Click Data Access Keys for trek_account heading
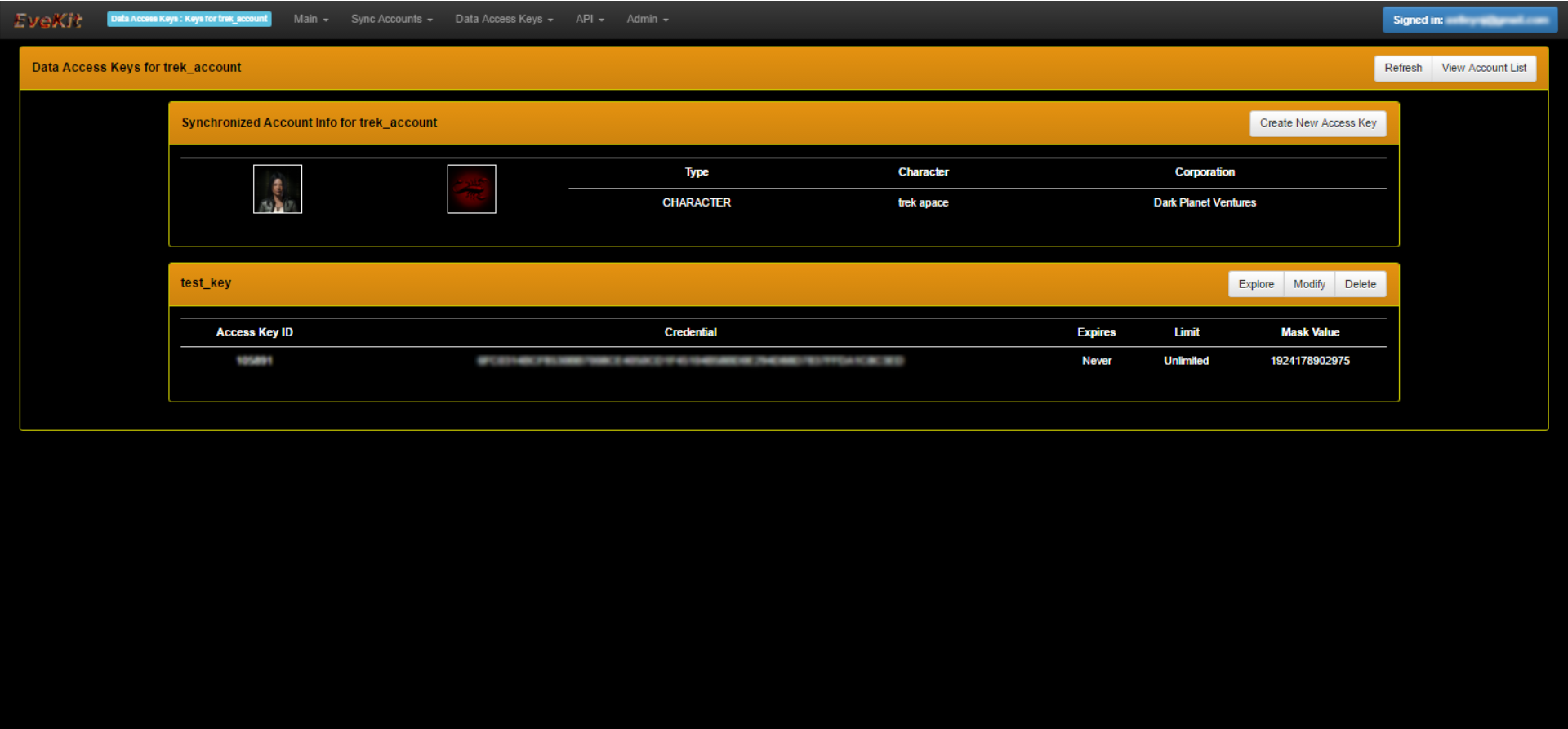Image resolution: width=1568 pixels, height=729 pixels. (136, 68)
